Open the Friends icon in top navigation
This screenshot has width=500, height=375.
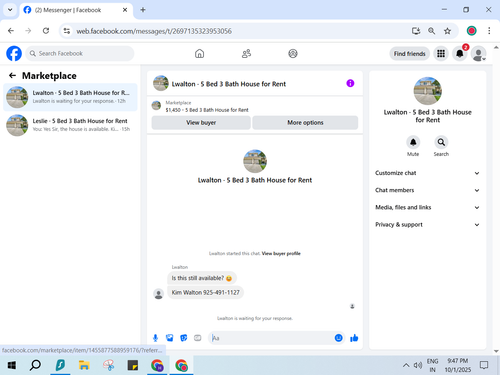[x=246, y=53]
